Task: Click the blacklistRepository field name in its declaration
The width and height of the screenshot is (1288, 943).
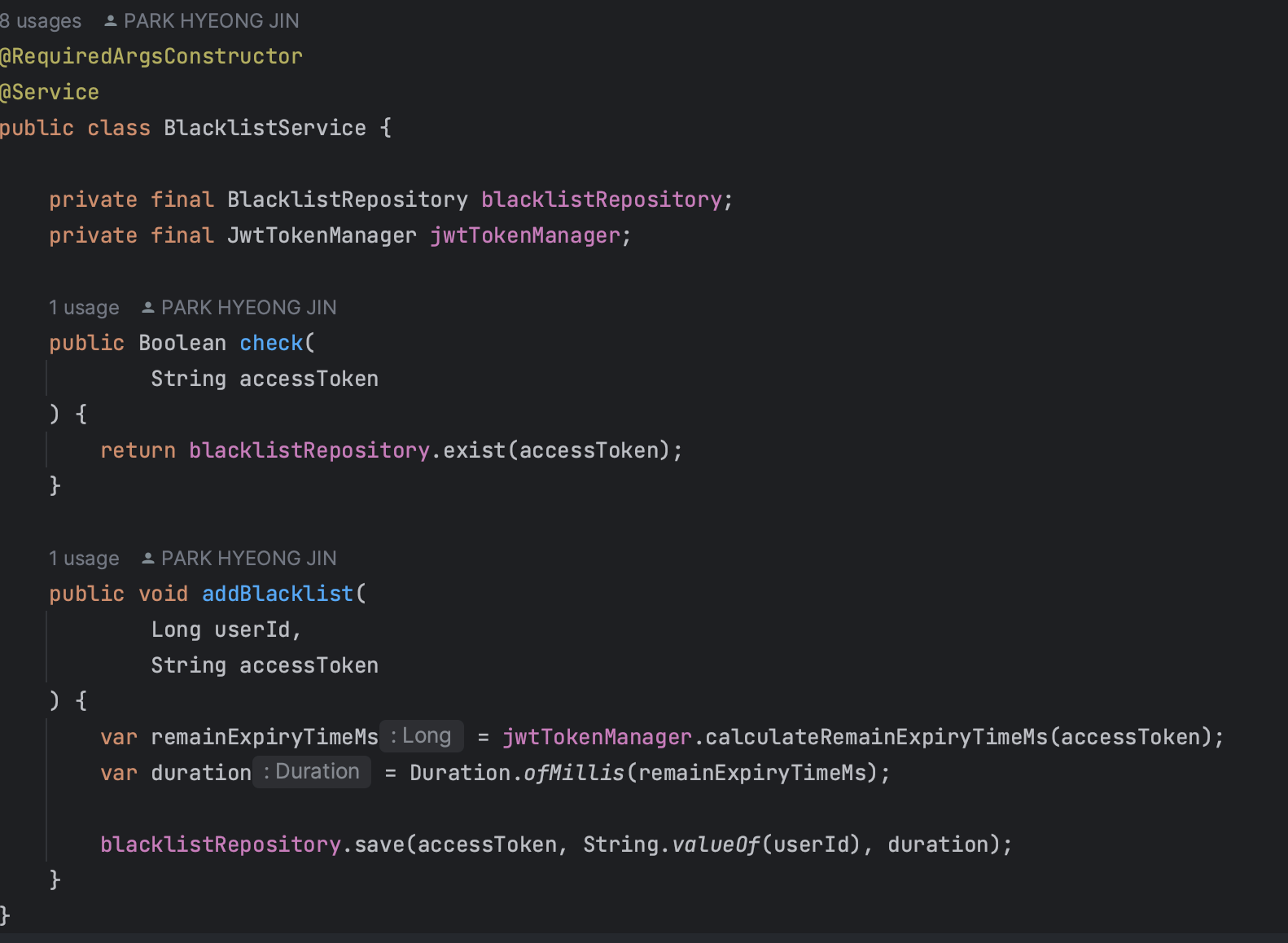Action: [x=602, y=200]
